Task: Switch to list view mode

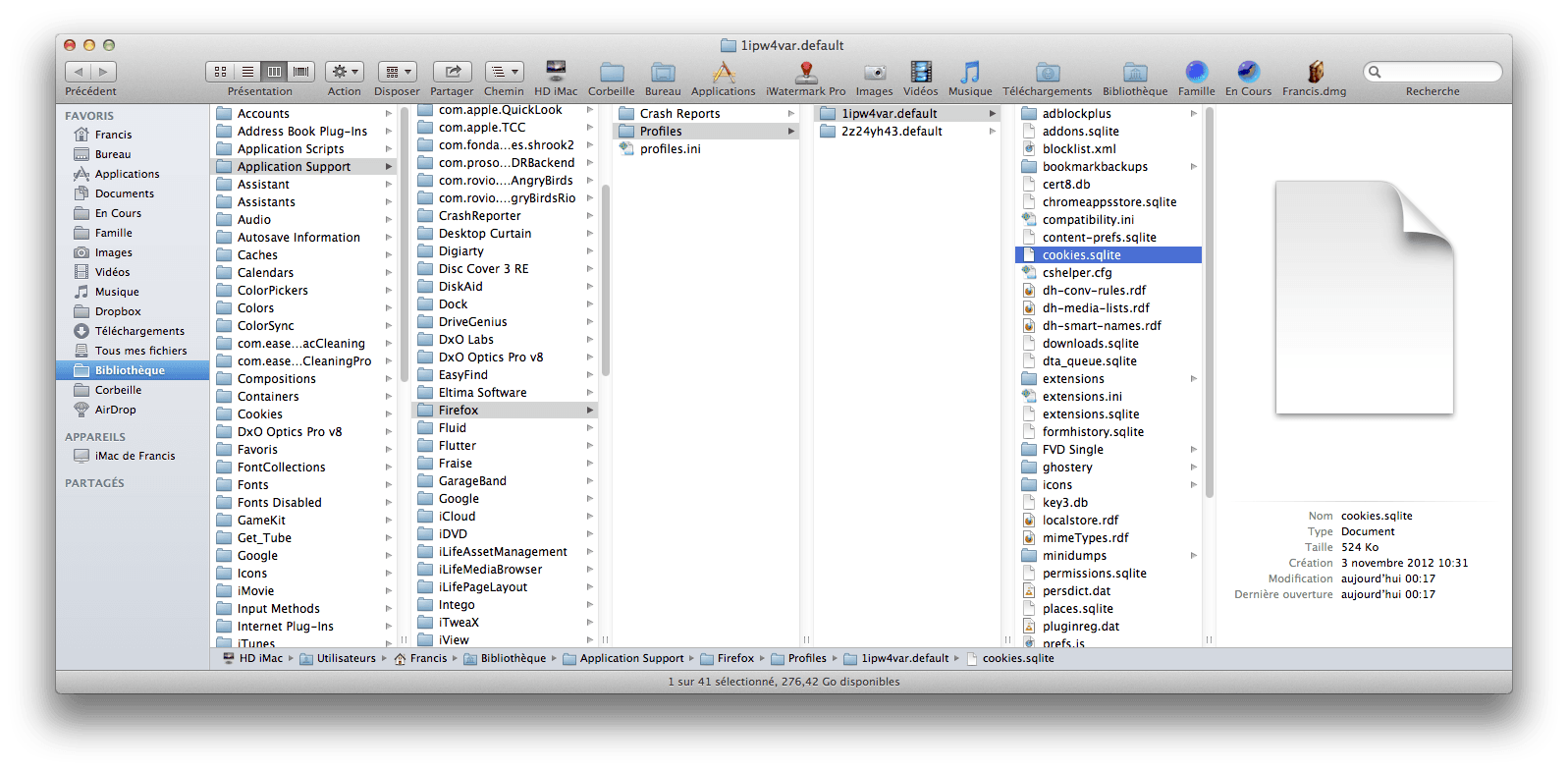Action: (247, 72)
